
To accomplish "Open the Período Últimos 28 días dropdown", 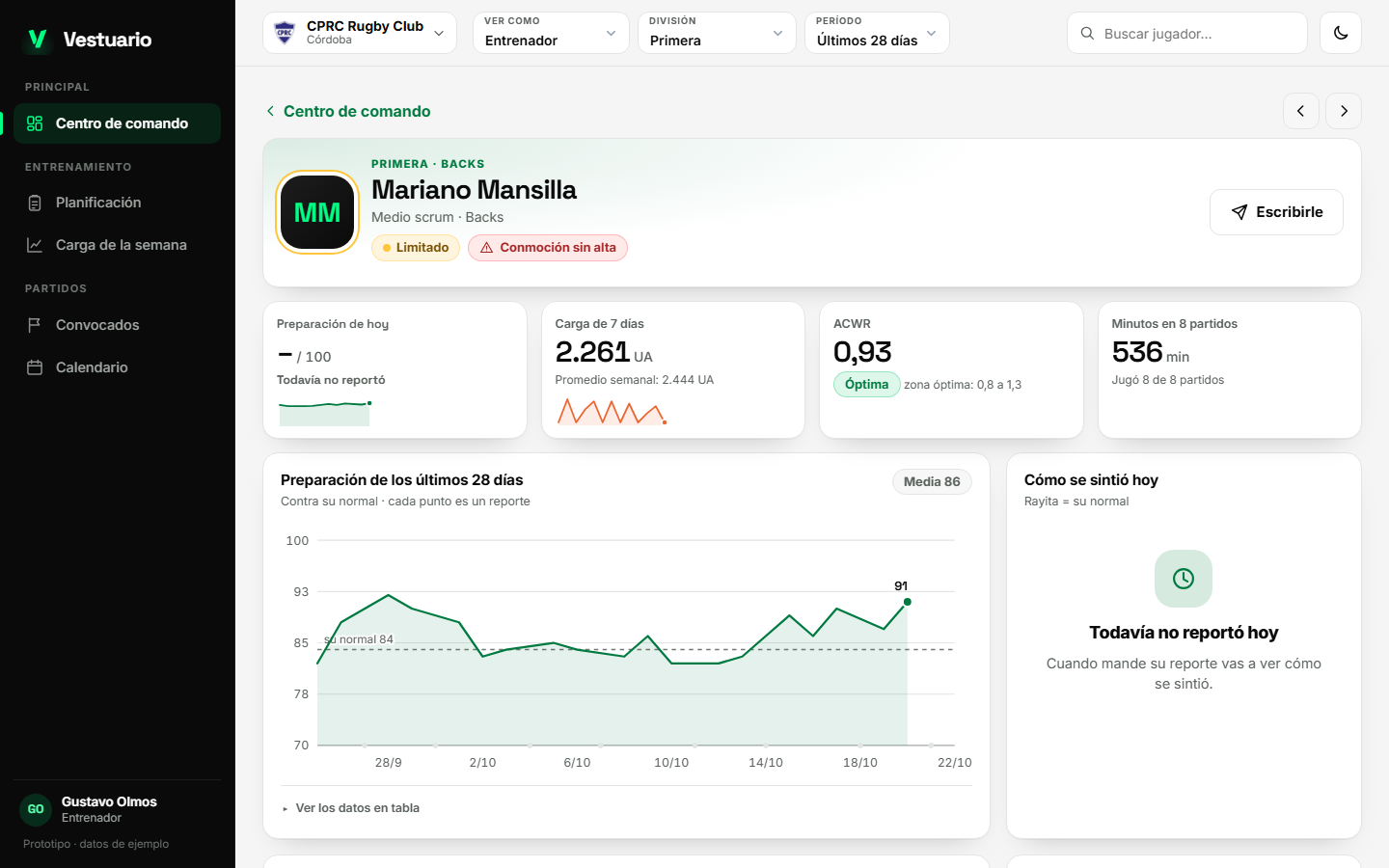I will [x=877, y=33].
